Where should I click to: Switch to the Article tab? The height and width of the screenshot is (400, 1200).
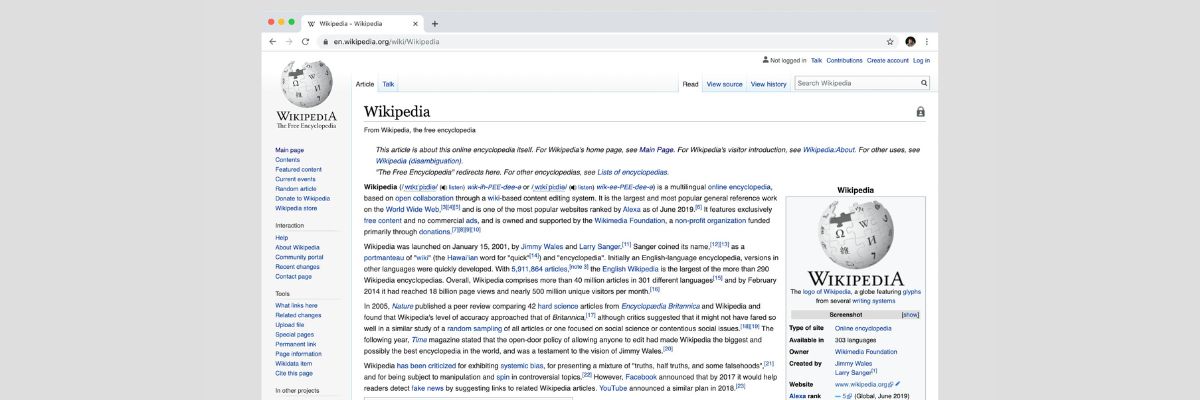[365, 84]
